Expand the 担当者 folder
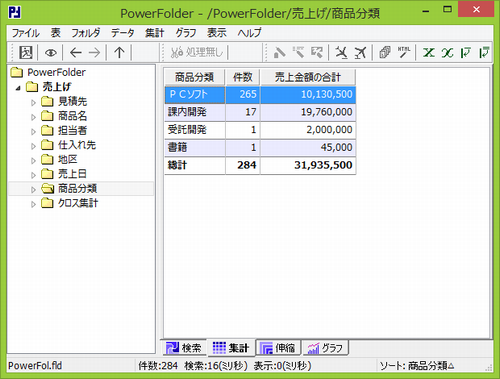500x379 pixels. click(x=33, y=131)
